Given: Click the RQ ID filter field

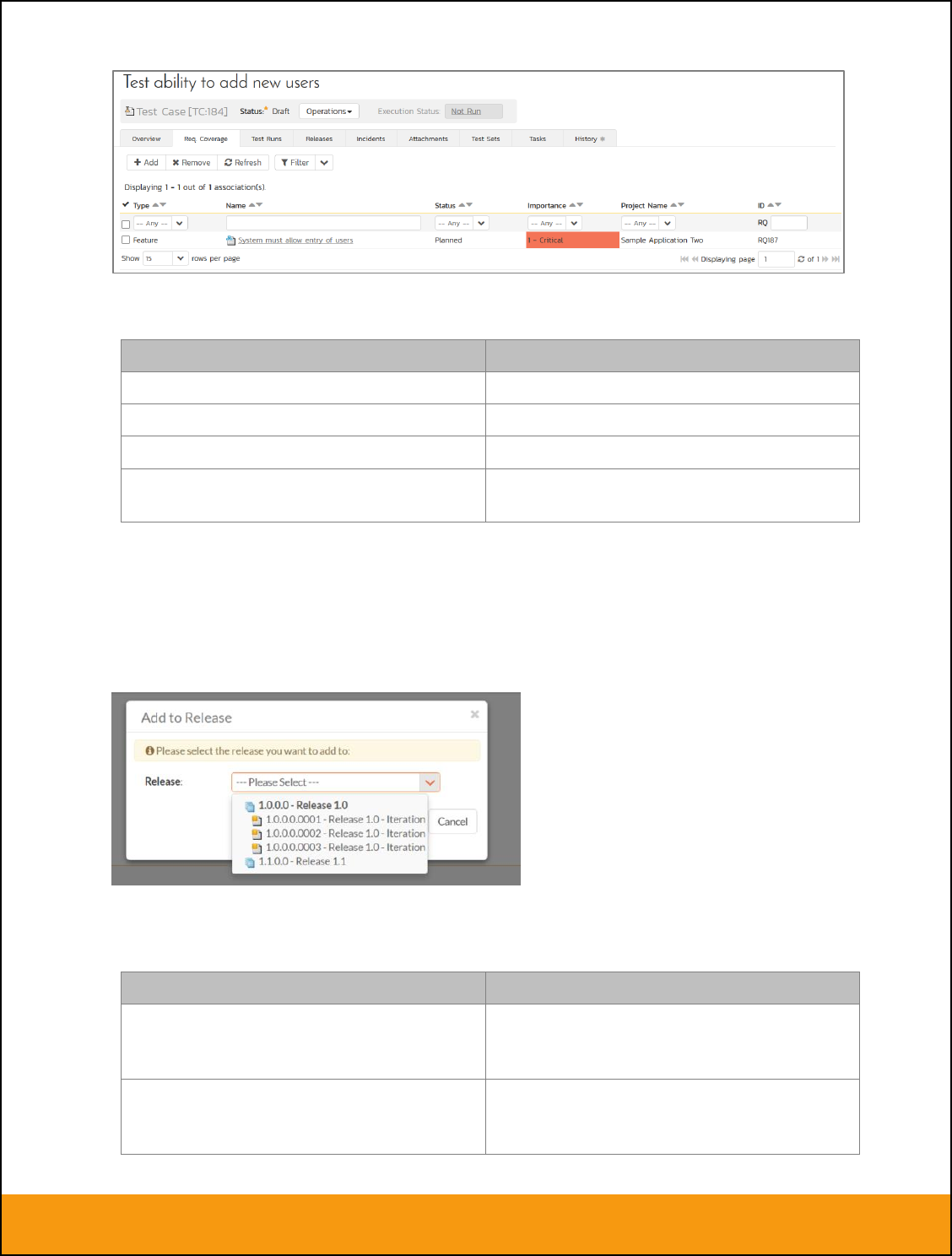Looking at the screenshot, I should [789, 224].
